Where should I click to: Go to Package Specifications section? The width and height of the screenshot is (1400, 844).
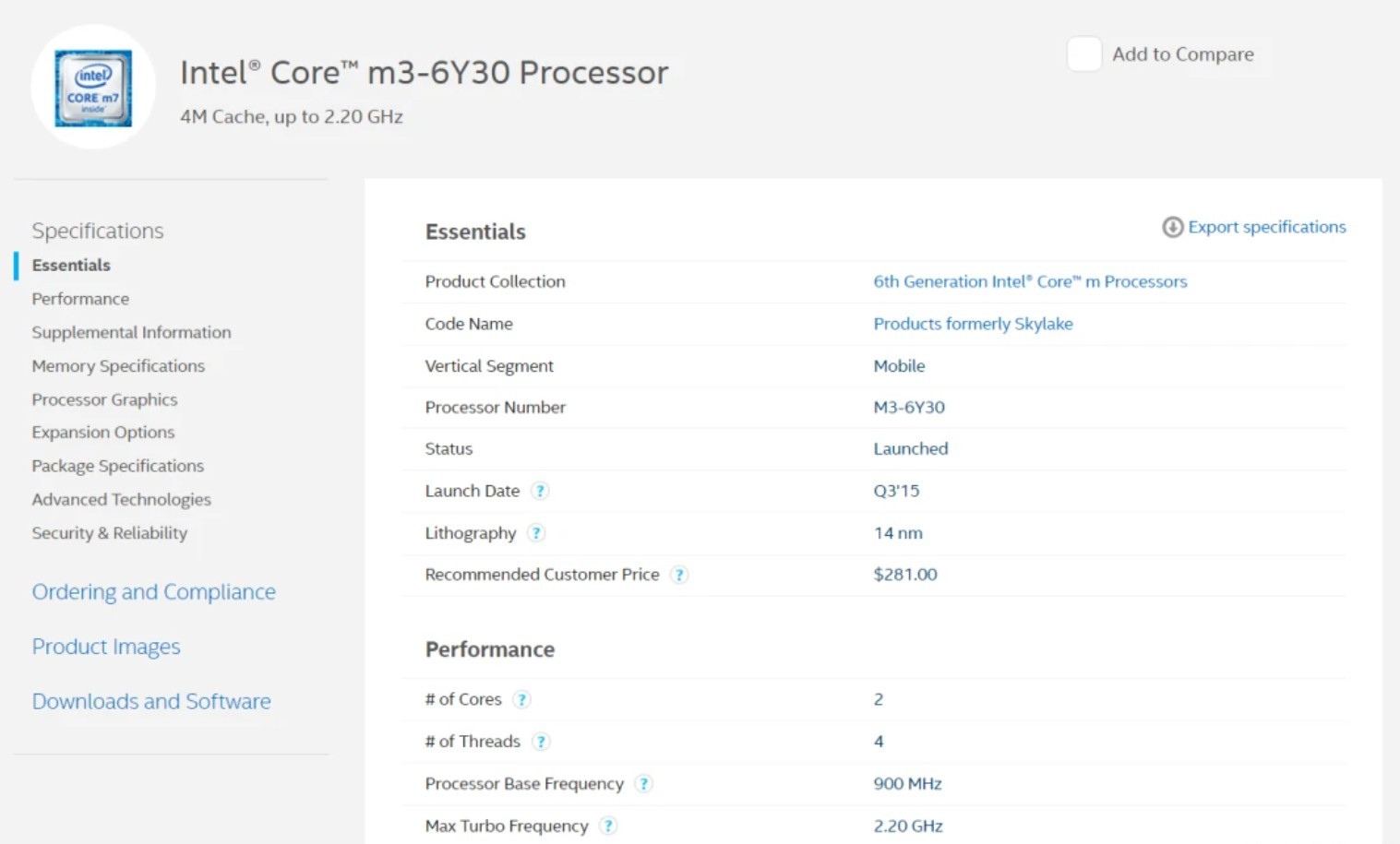click(x=117, y=466)
